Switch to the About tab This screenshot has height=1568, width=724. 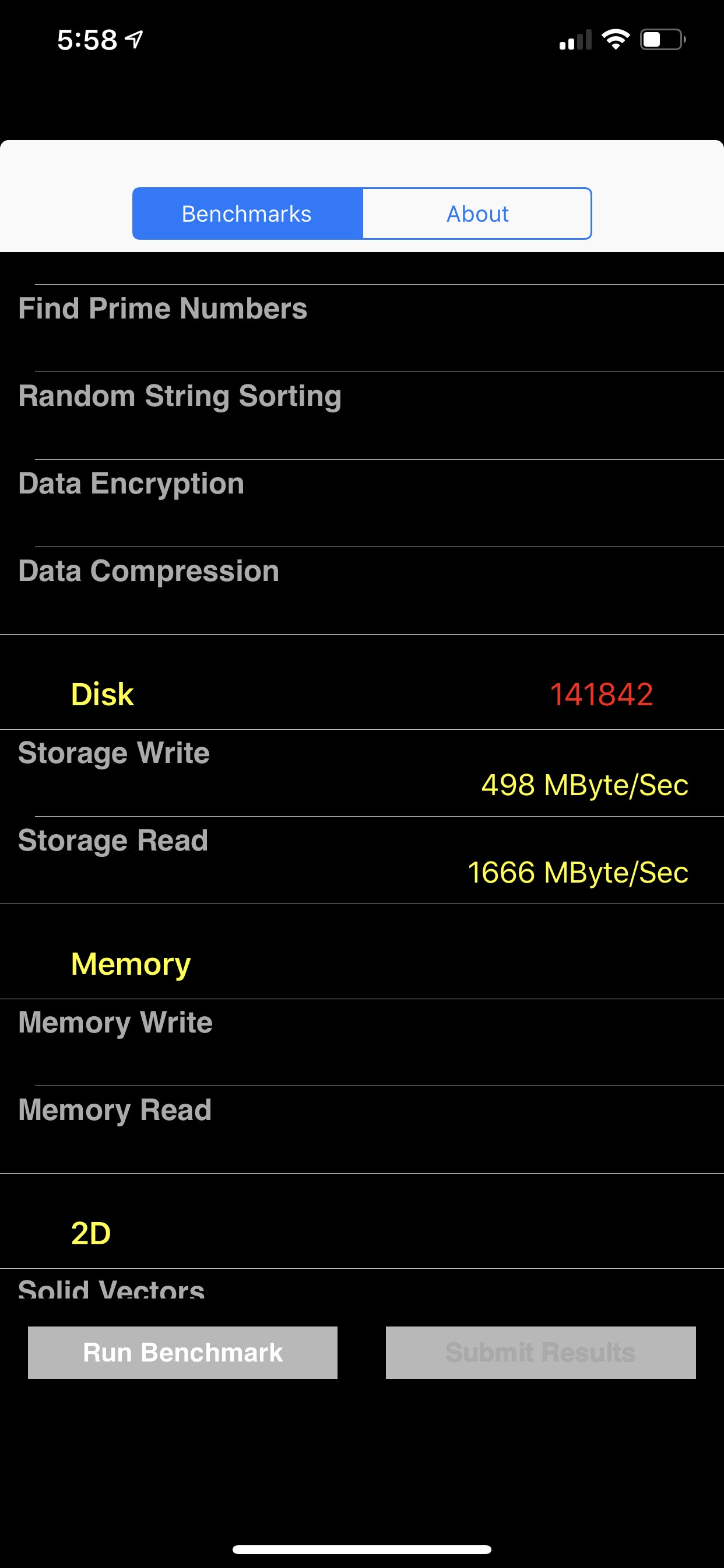[477, 213]
